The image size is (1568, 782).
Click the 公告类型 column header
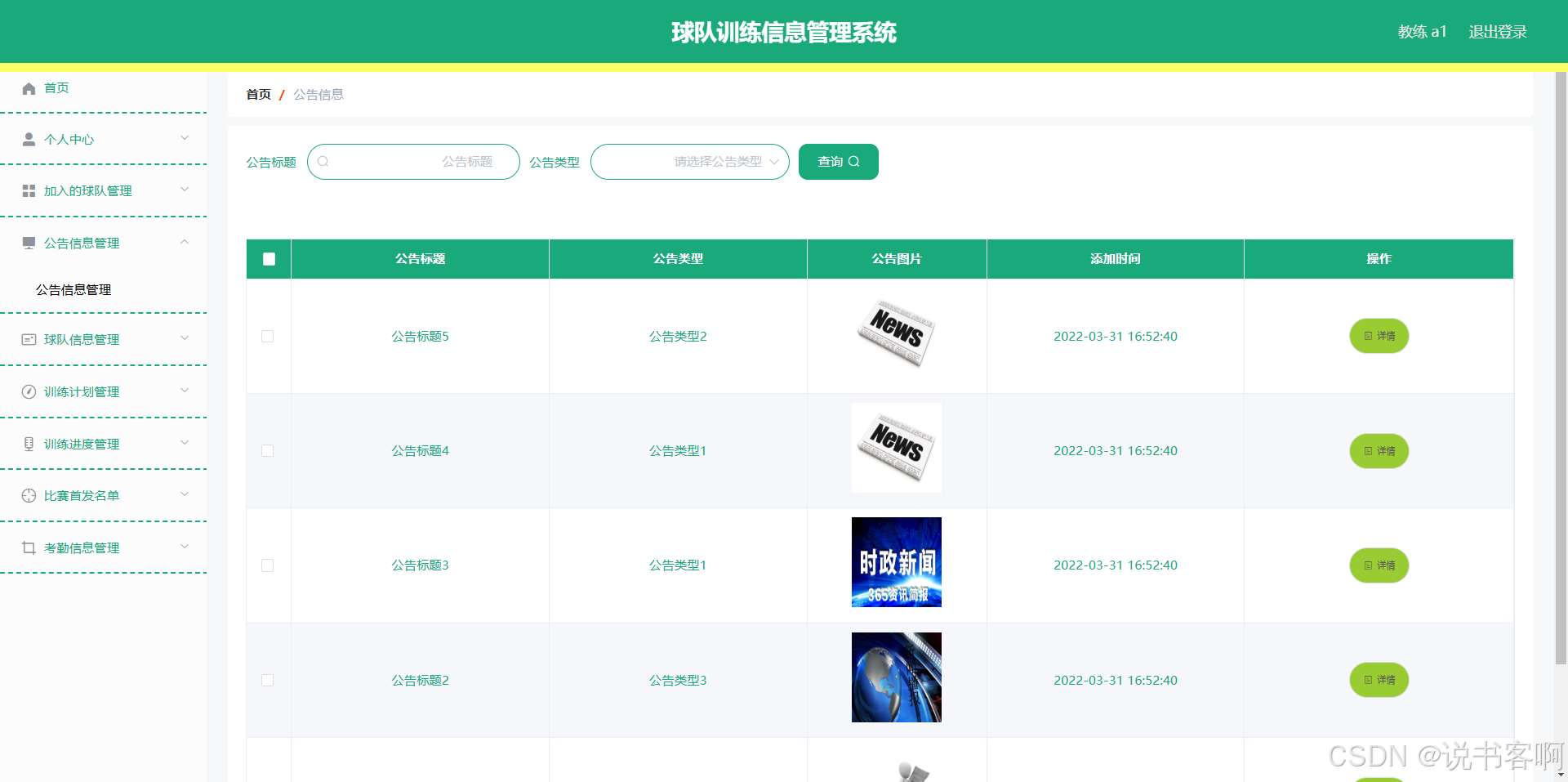[x=678, y=259]
